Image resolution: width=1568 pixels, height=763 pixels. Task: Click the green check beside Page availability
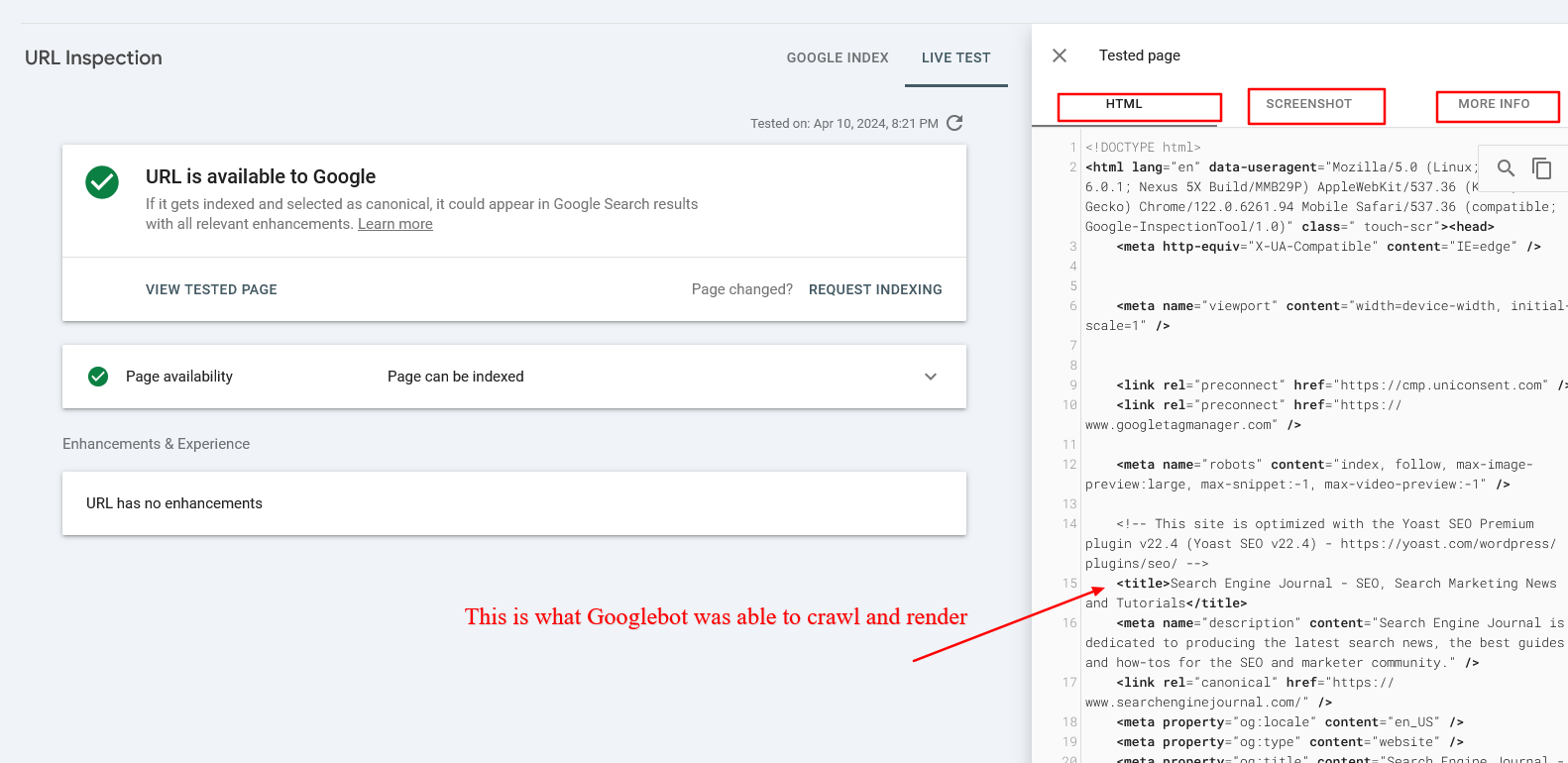pos(98,377)
